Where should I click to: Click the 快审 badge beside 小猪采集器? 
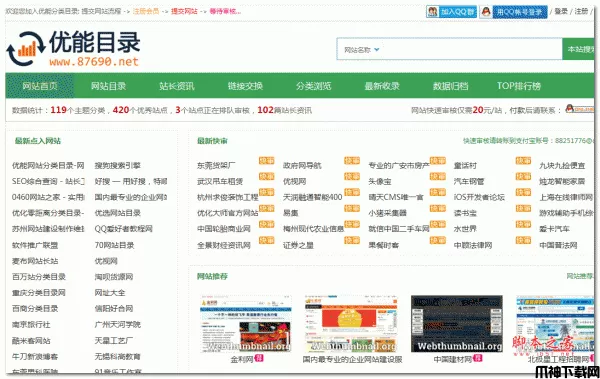tap(438, 208)
